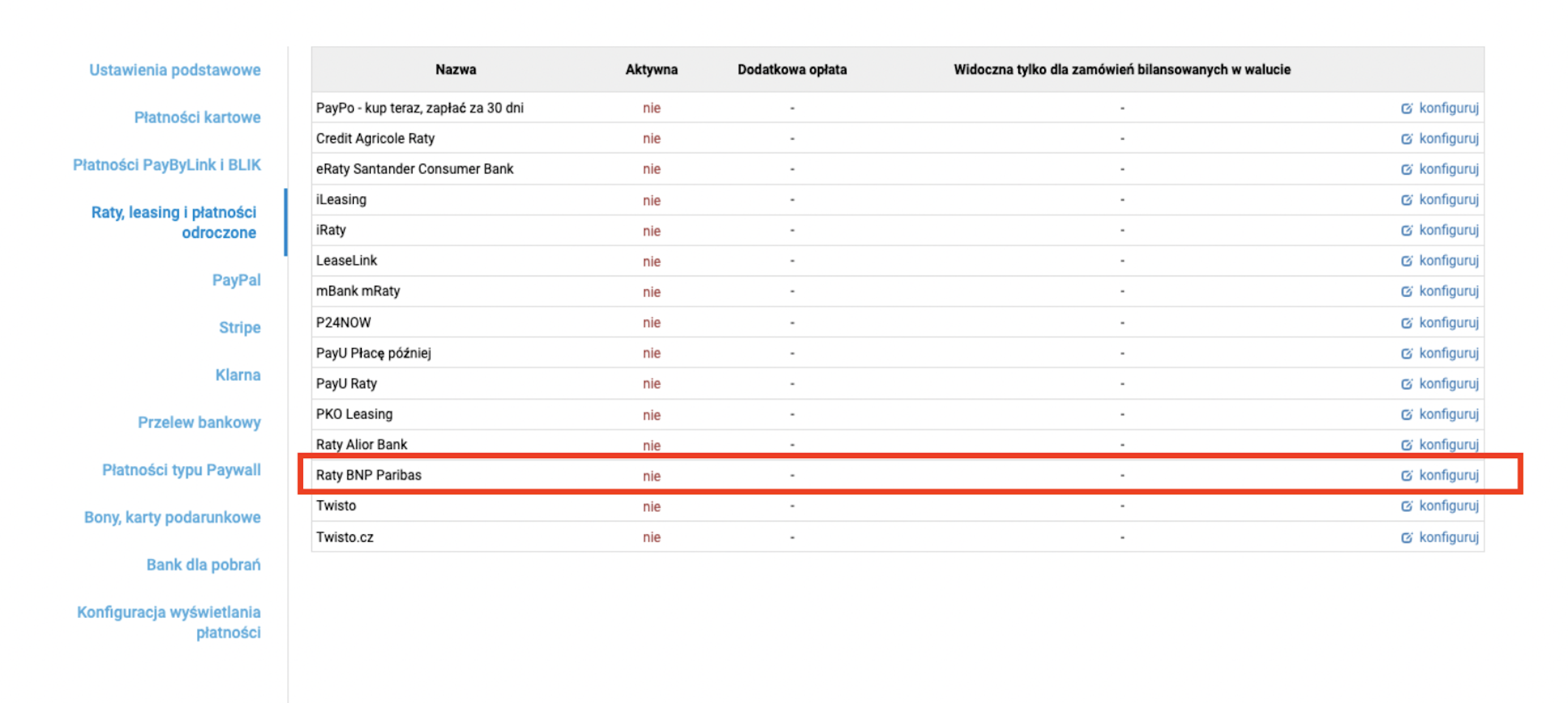Click konfiguruj link for LeaseLink
Image resolution: width=1568 pixels, height=703 pixels.
click(x=1449, y=260)
